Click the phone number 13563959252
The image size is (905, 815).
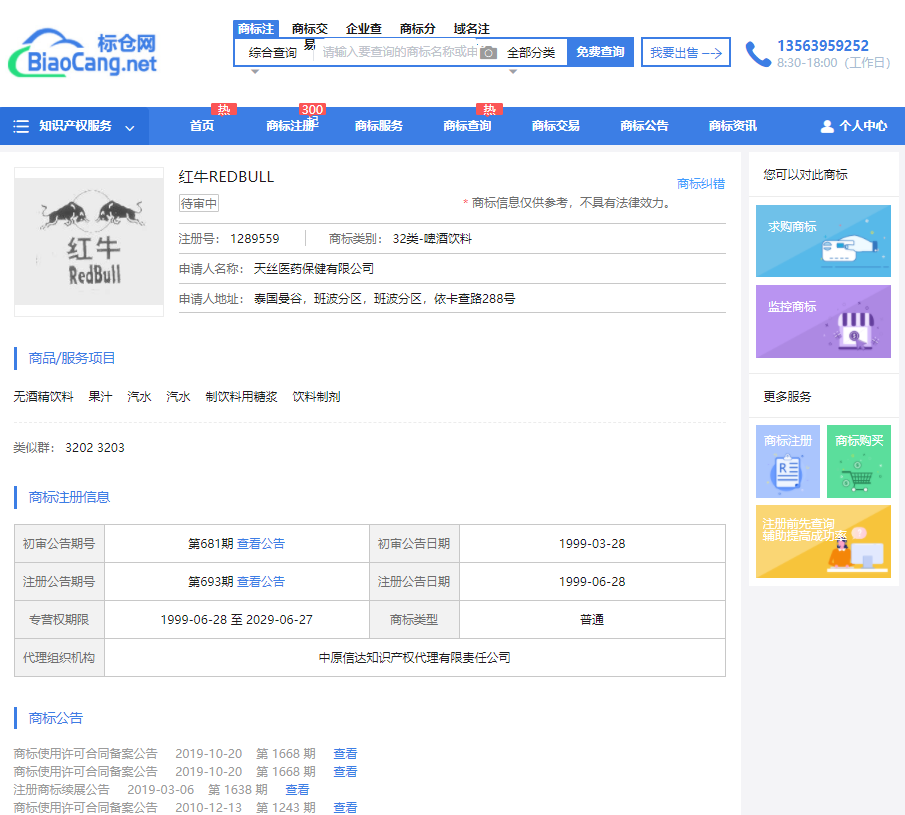click(822, 46)
